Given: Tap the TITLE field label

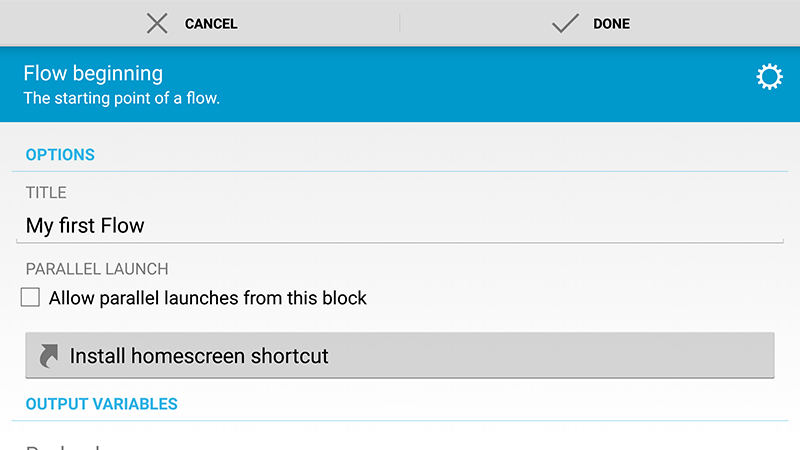Looking at the screenshot, I should tap(46, 192).
